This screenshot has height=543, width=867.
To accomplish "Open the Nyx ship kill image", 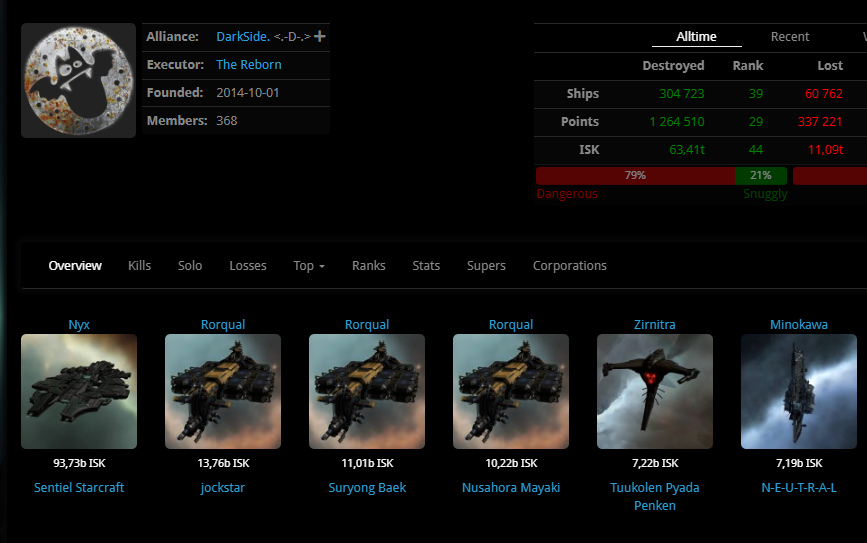I will 79,391.
